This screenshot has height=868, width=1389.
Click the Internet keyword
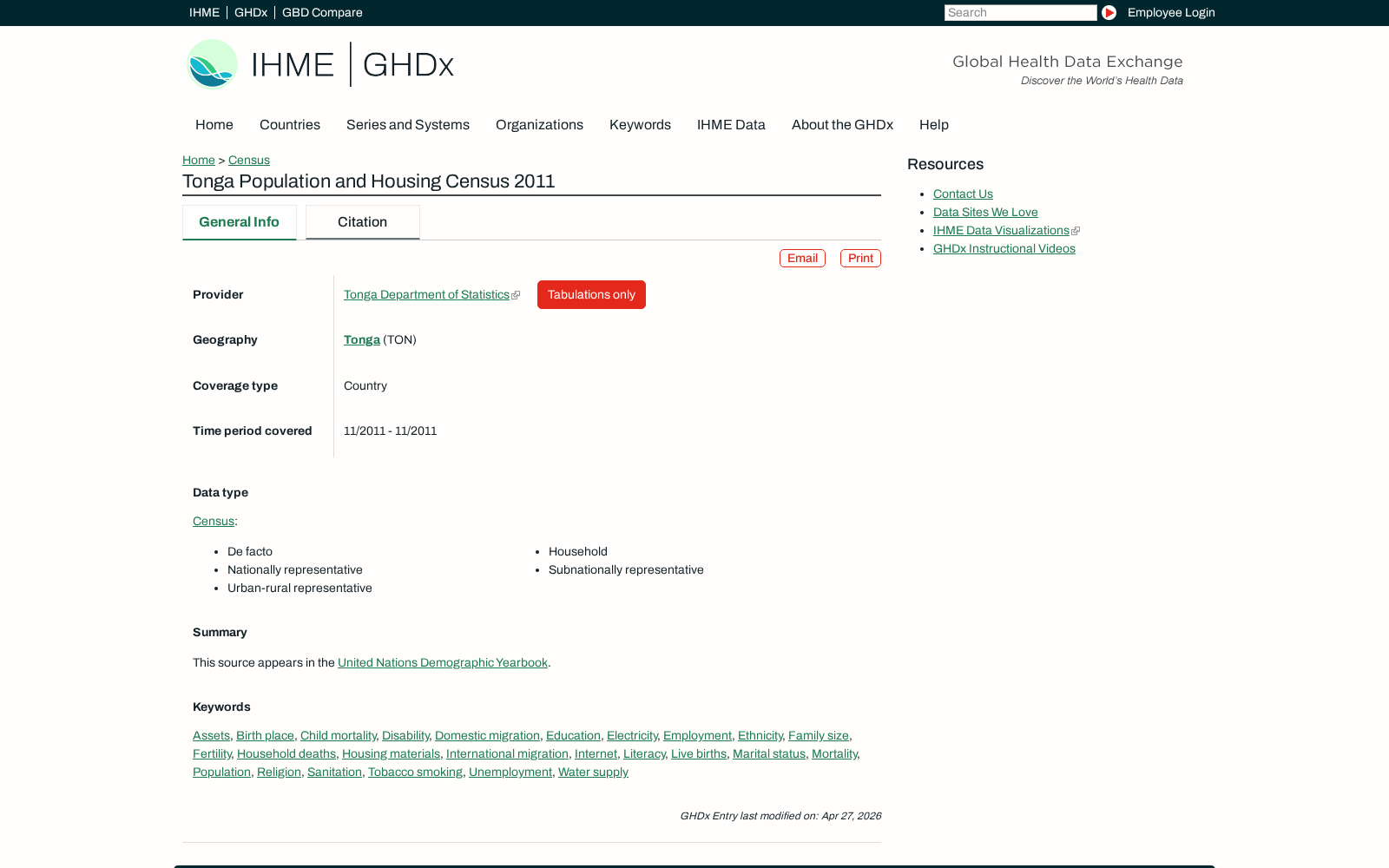pos(596,753)
